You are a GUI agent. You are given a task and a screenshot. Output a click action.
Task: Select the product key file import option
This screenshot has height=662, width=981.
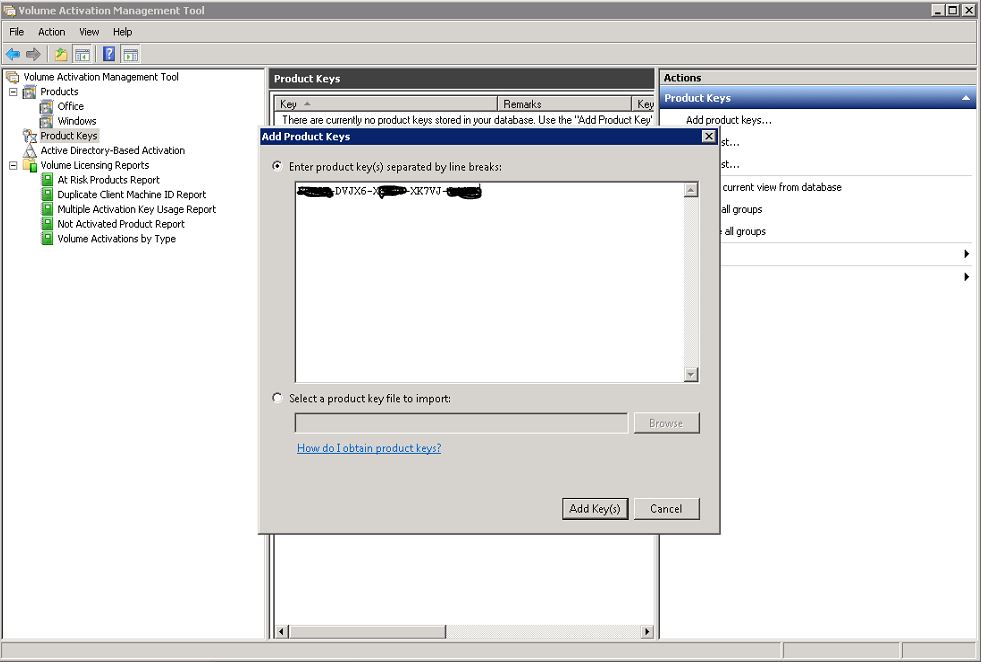276,398
